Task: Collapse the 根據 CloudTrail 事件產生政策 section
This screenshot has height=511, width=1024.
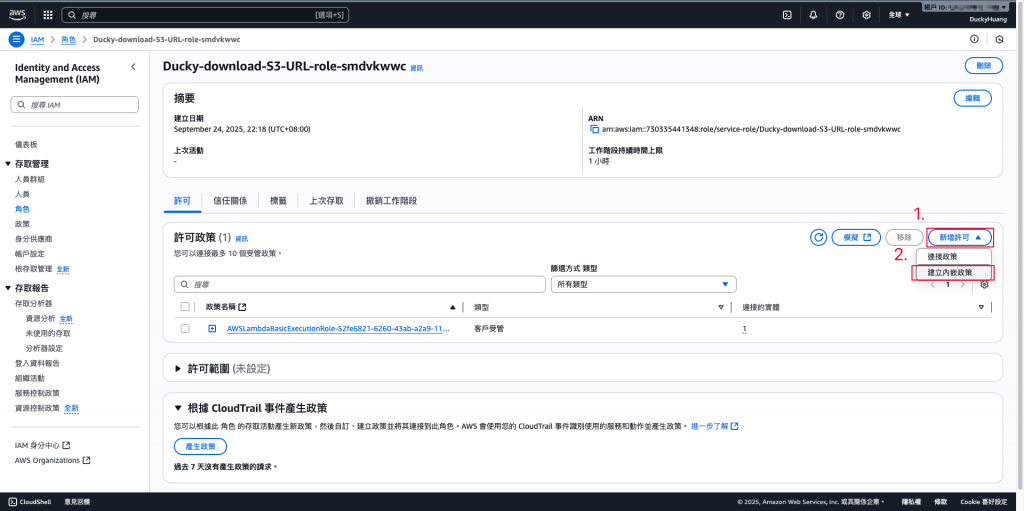Action: [178, 408]
